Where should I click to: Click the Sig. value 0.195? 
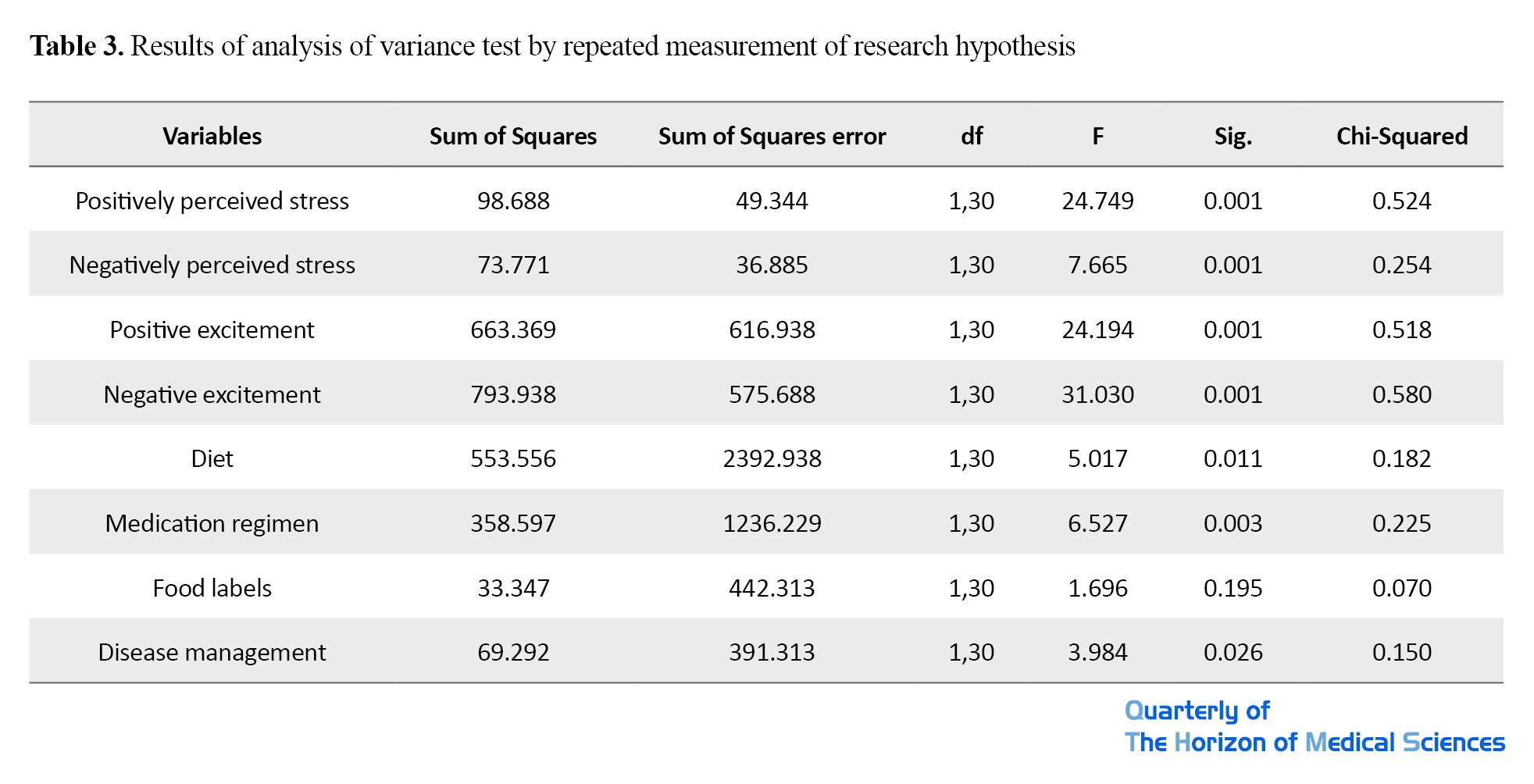coord(1233,588)
